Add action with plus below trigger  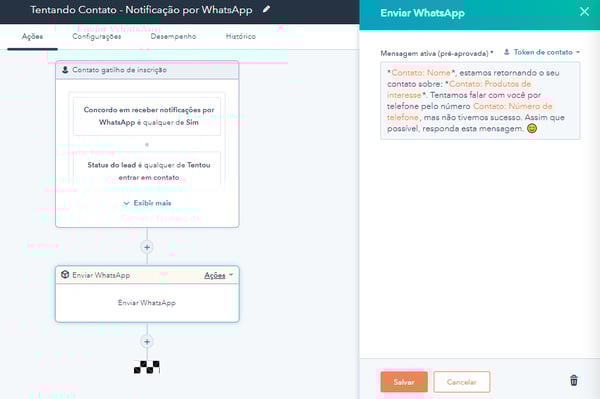coord(147,247)
